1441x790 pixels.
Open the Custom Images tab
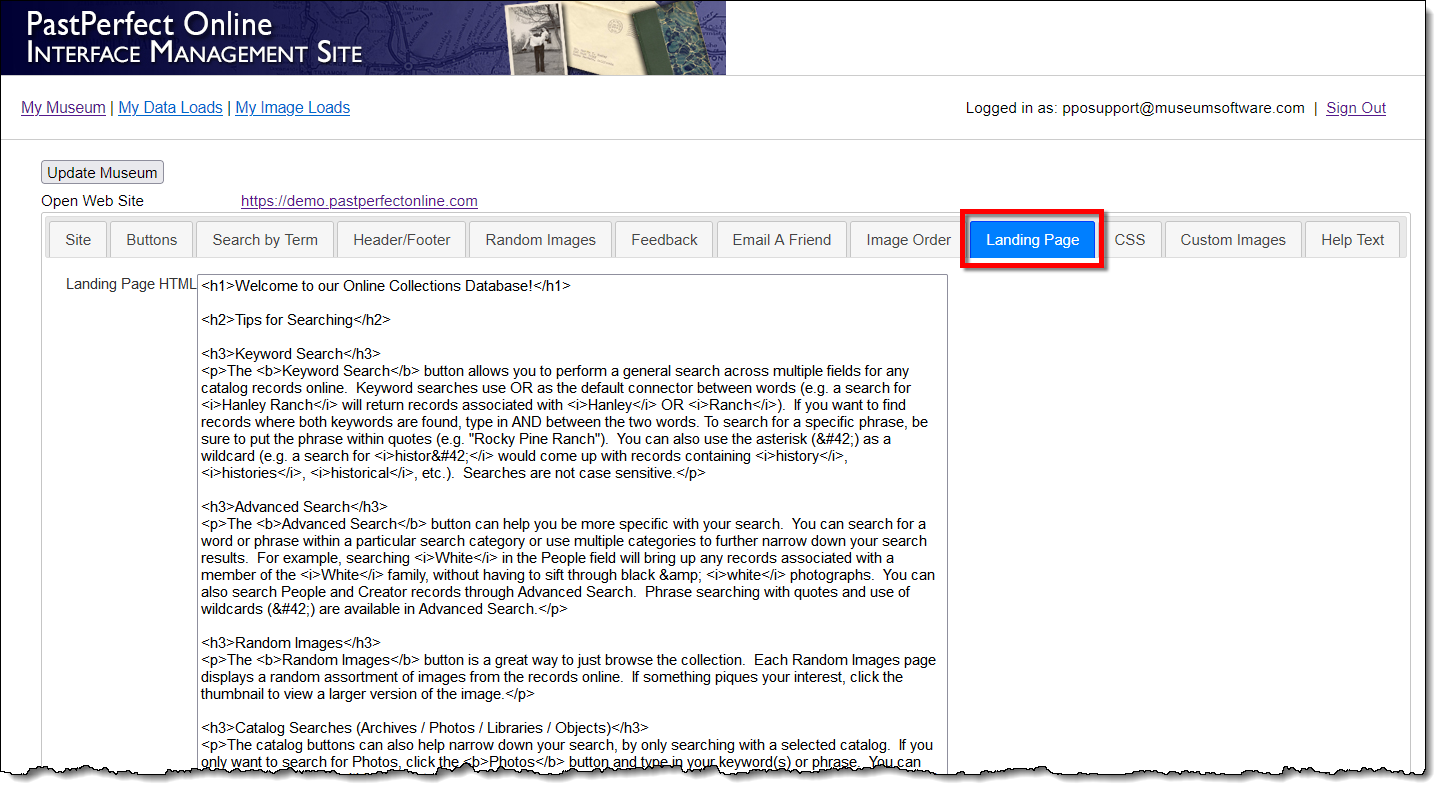pos(1232,240)
